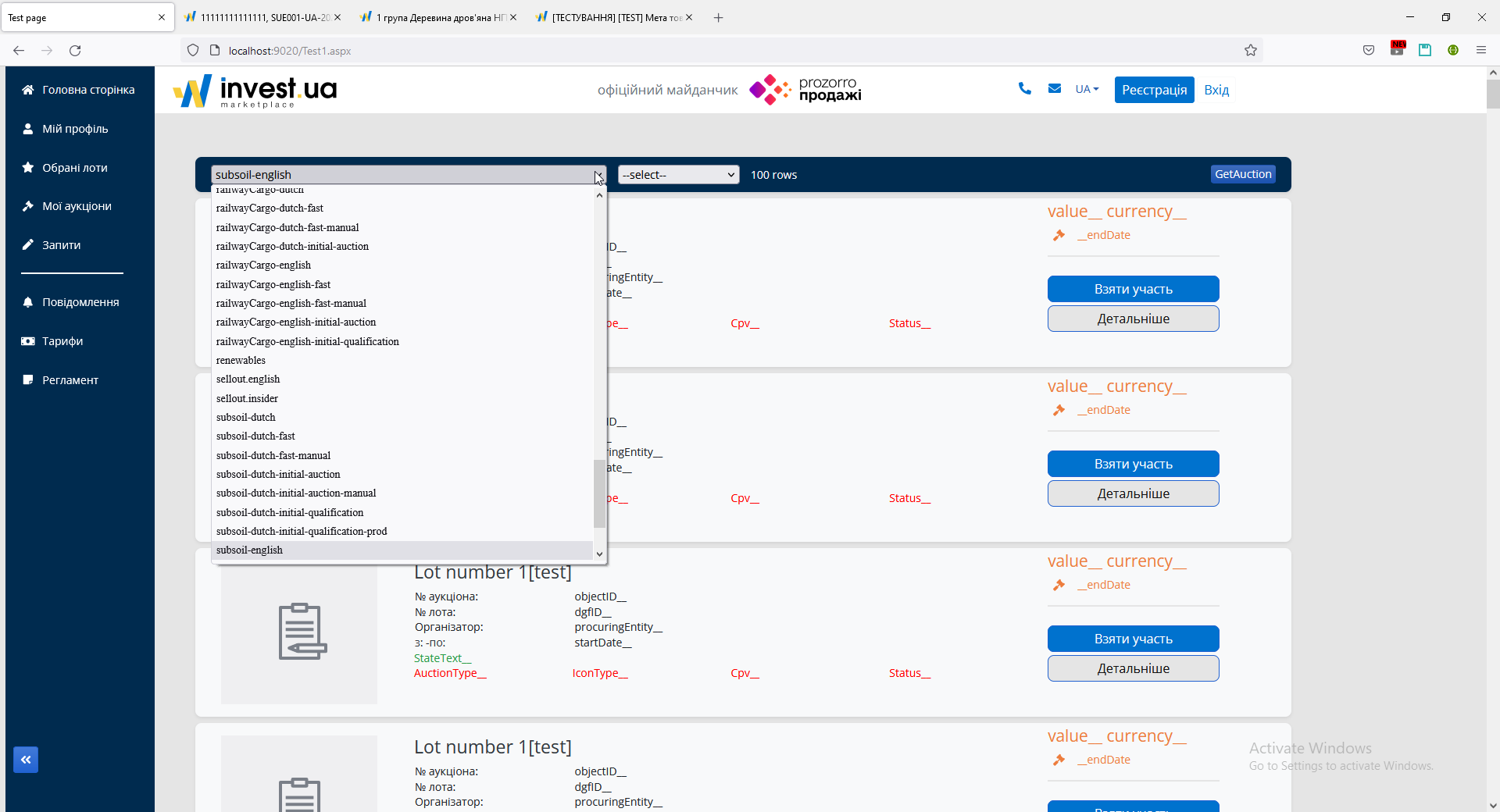Choose the highlighted subsoil-english option
The height and width of the screenshot is (812, 1500).
click(402, 550)
